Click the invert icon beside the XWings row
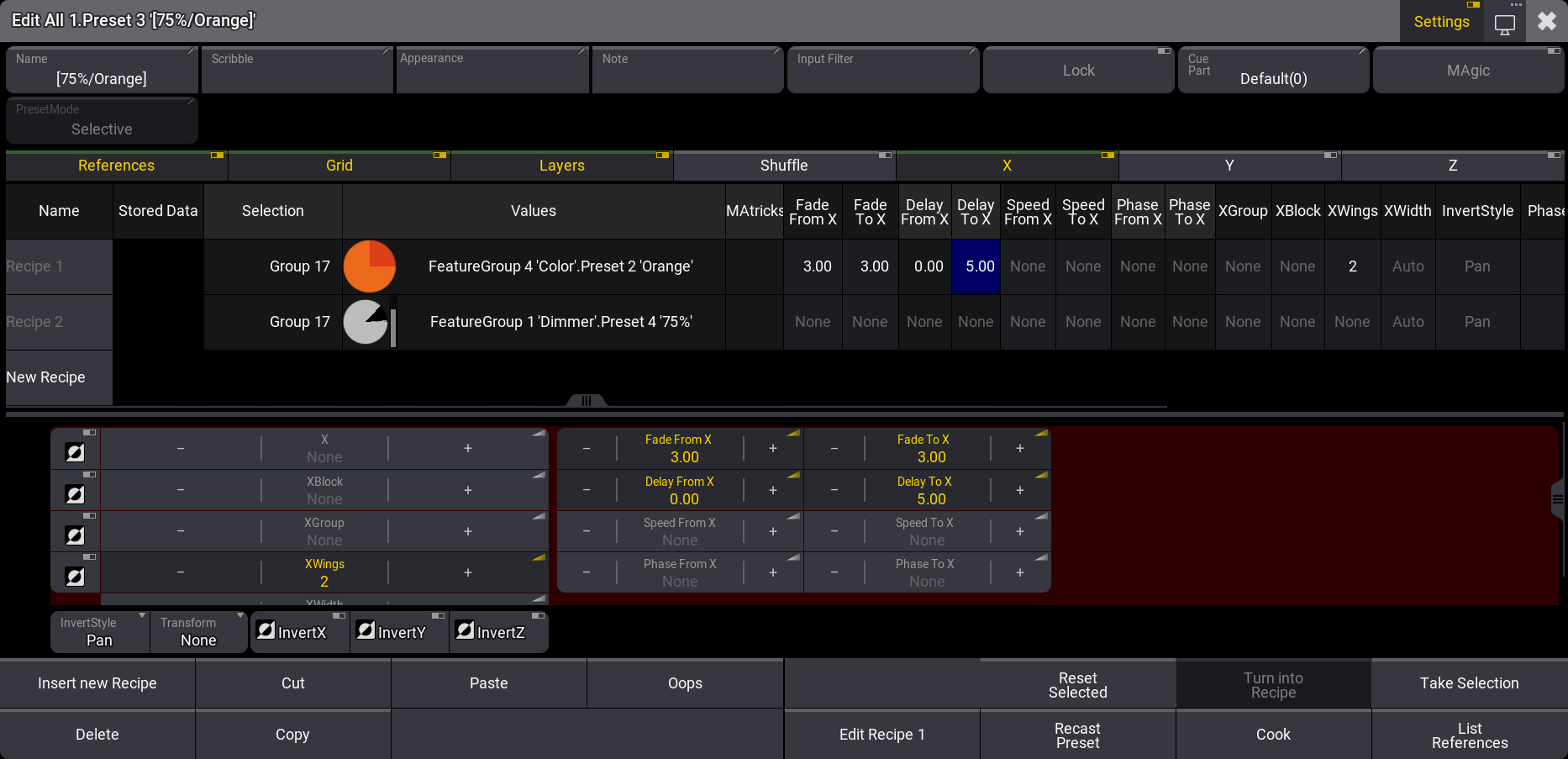Viewport: 1568px width, 759px height. click(x=75, y=576)
